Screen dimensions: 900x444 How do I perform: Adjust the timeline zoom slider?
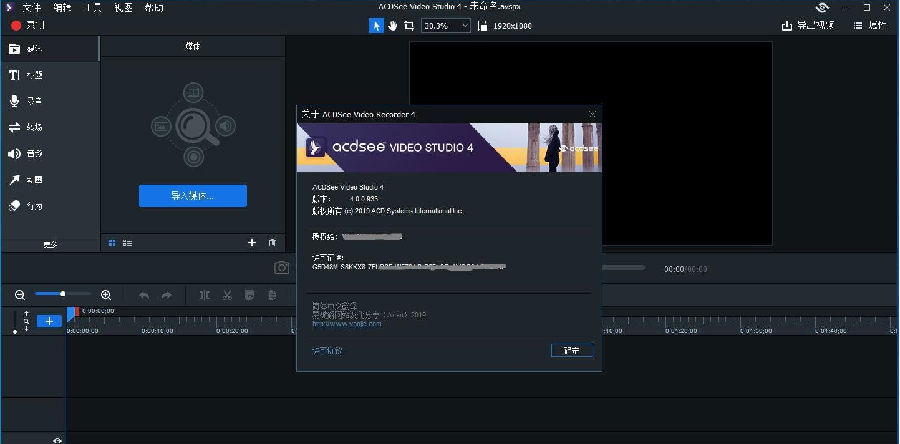[63, 294]
